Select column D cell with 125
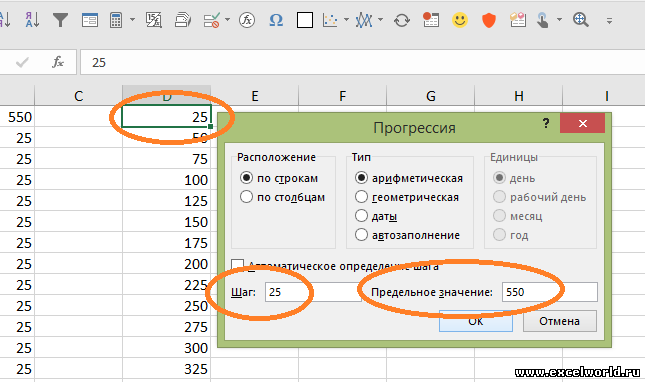Image resolution: width=645 pixels, height=382 pixels. [167, 201]
